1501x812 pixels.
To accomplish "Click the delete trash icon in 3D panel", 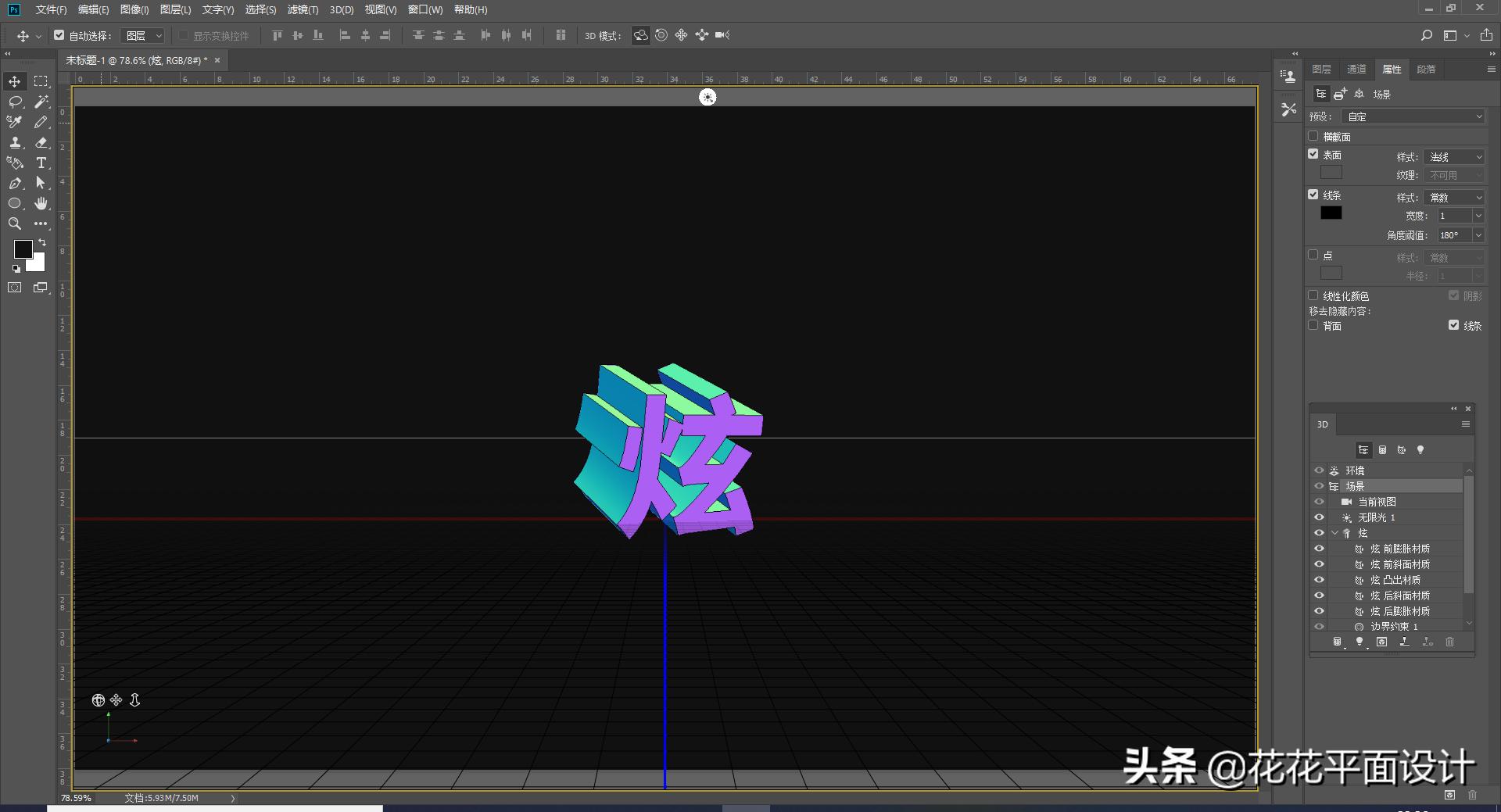I will click(x=1449, y=642).
